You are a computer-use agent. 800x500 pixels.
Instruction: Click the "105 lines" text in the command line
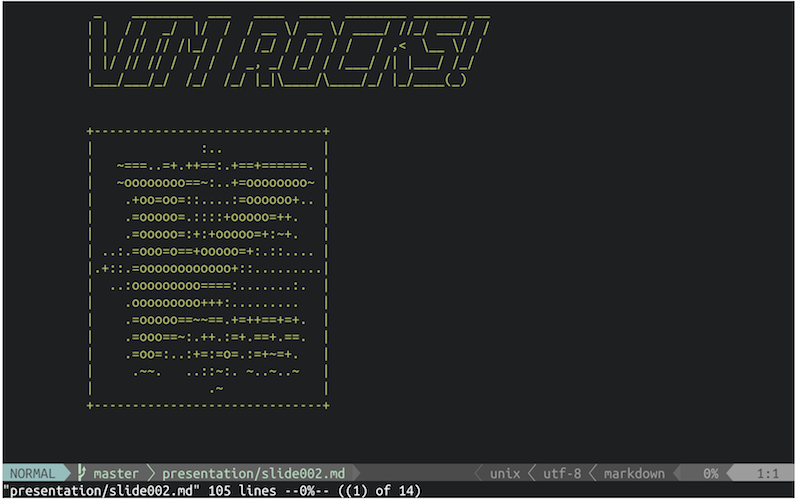click(x=242, y=490)
